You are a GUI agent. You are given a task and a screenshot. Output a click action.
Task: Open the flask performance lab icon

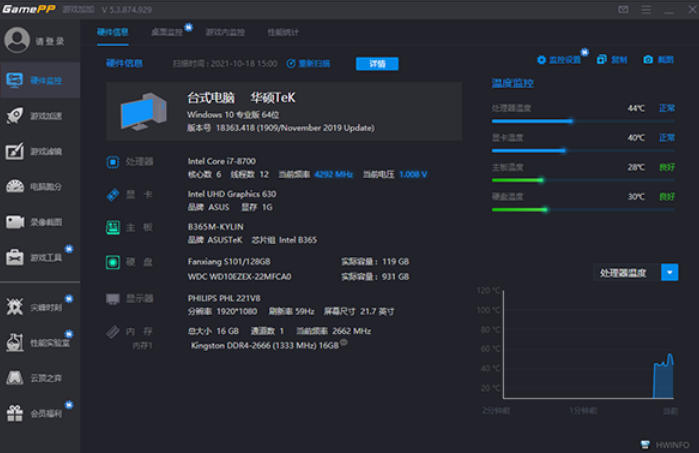15,342
